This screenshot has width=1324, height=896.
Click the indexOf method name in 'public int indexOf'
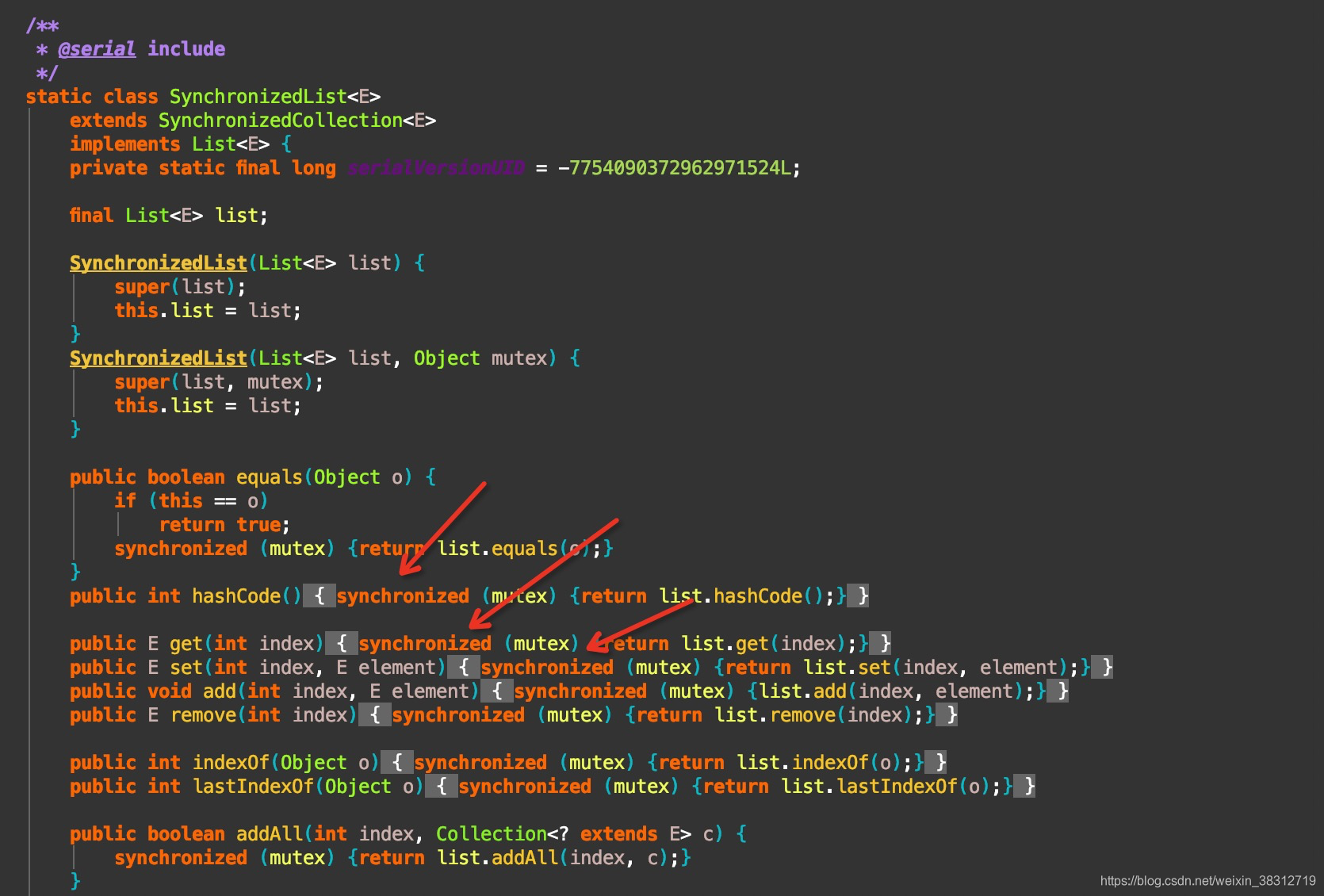coord(231,763)
